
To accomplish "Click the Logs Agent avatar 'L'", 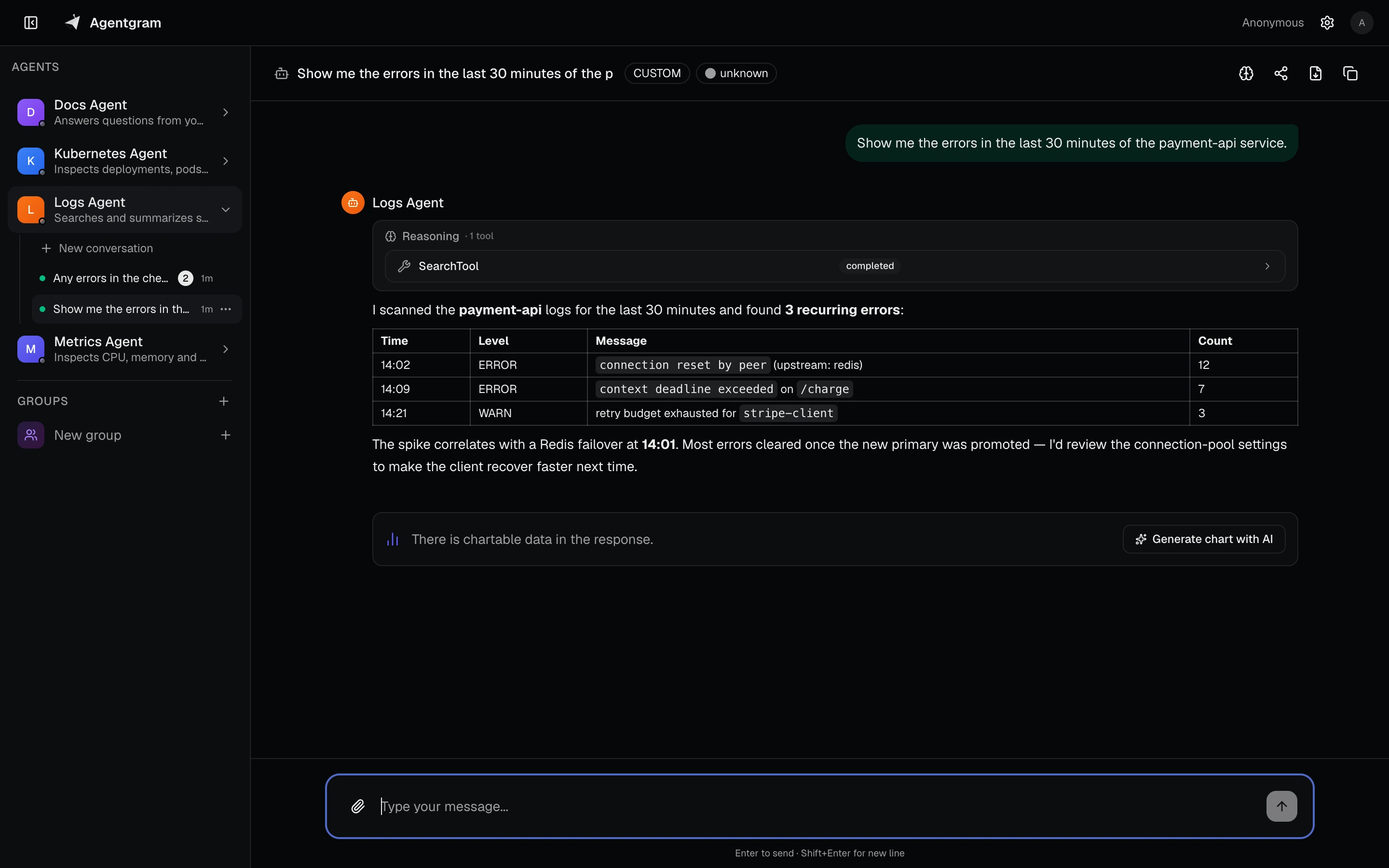I will [x=31, y=210].
